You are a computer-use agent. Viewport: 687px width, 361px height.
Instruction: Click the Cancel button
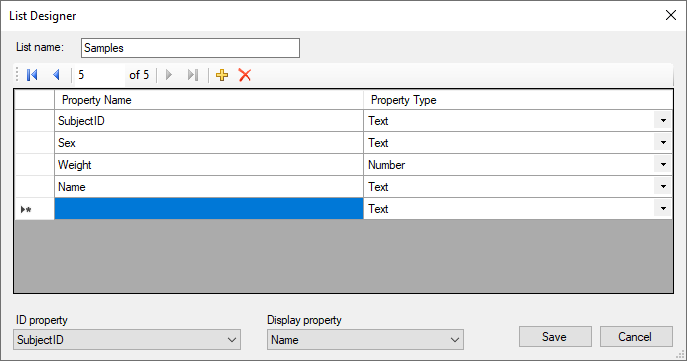(636, 336)
